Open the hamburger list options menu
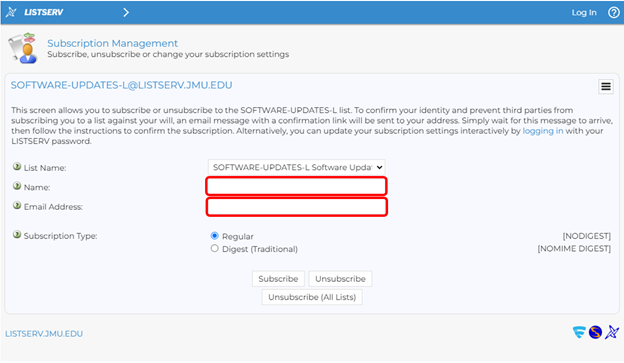Screen dimensions: 624x363 (x=606, y=86)
